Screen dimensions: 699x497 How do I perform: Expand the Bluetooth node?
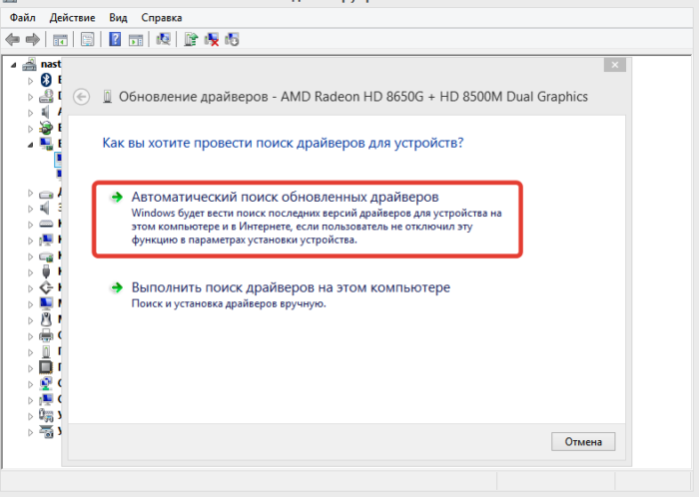(x=30, y=81)
